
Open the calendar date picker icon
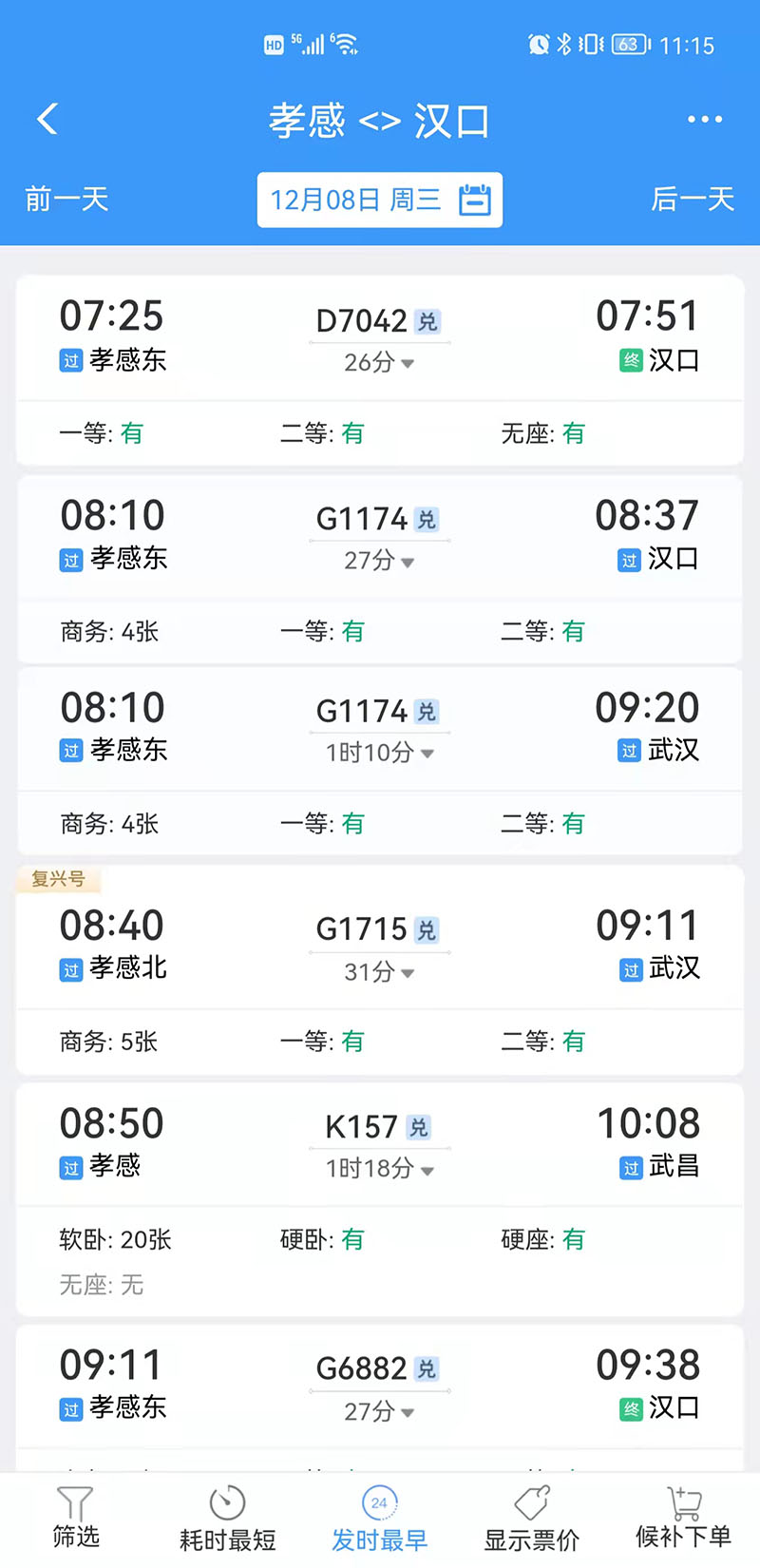[475, 200]
